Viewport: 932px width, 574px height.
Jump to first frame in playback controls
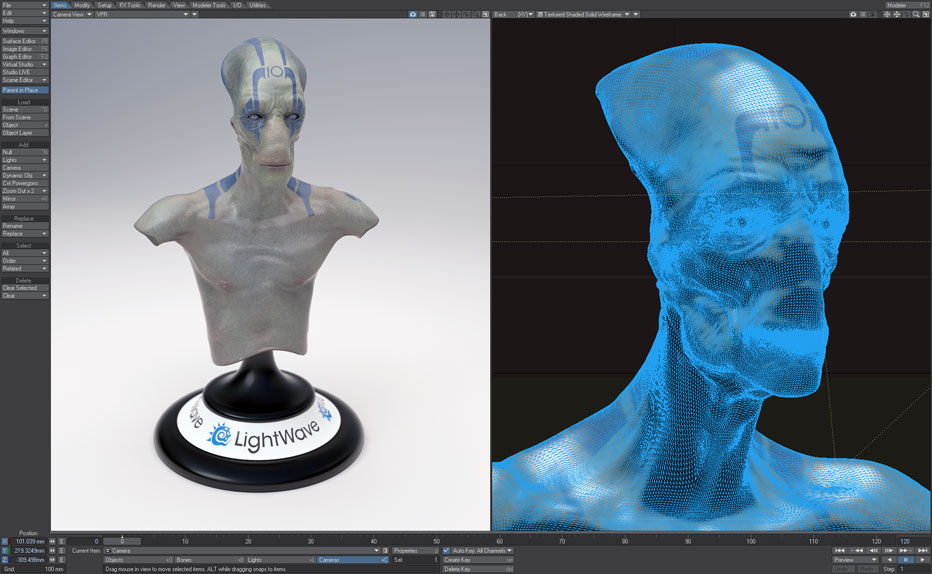click(x=839, y=550)
